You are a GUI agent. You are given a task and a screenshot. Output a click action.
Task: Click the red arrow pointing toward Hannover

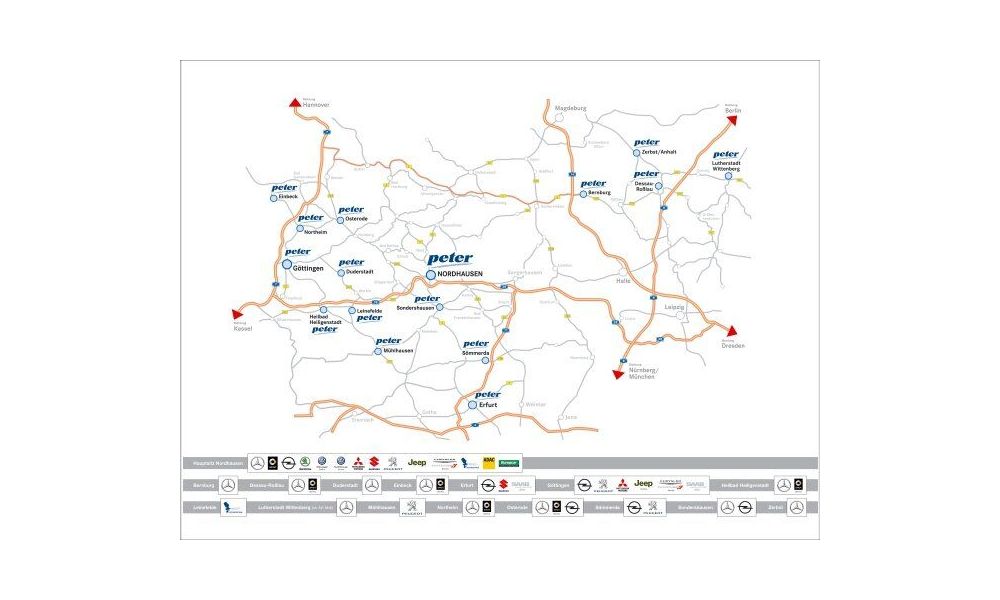[x=294, y=101]
